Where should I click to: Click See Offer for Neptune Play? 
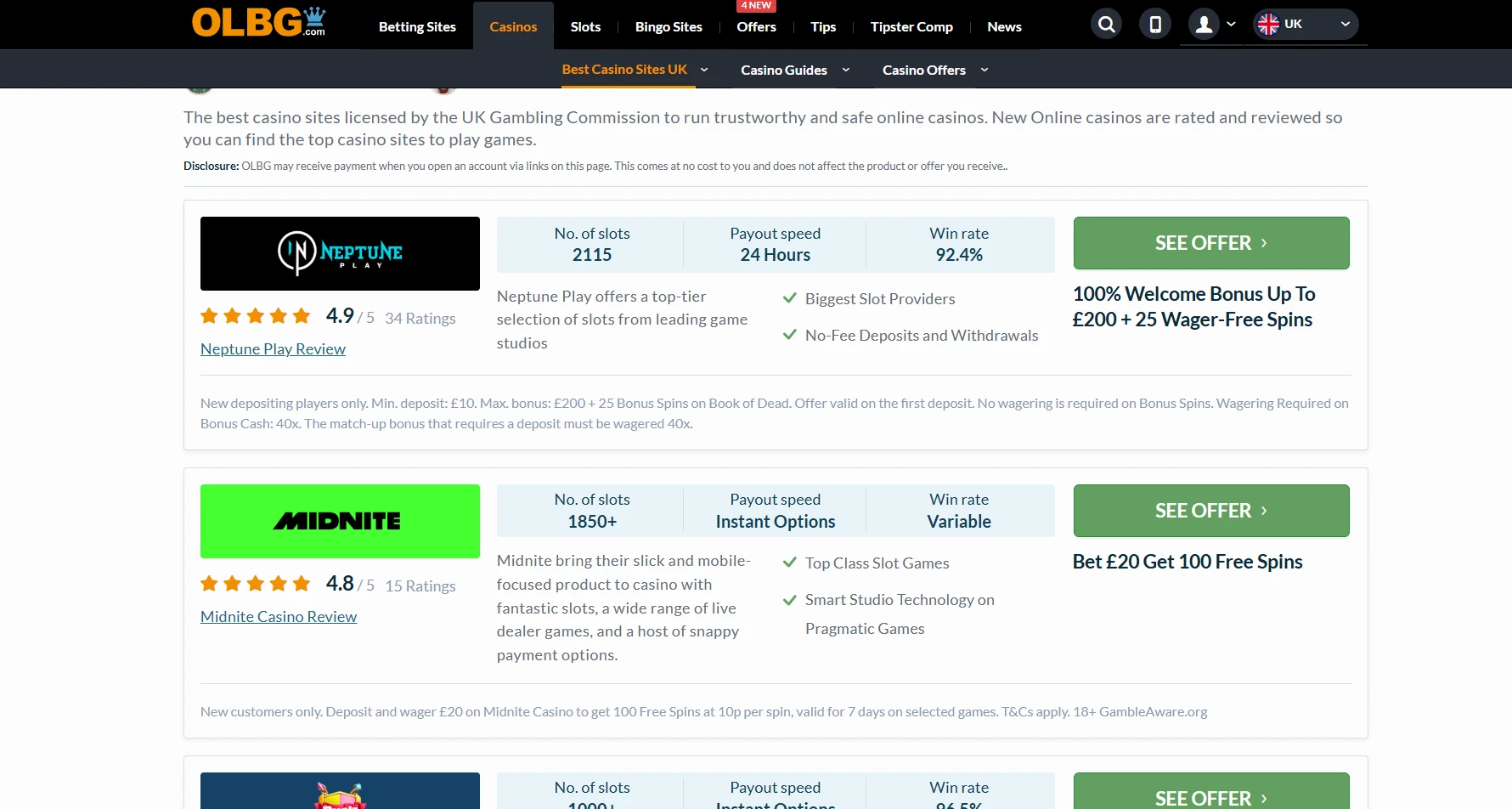(1210, 243)
